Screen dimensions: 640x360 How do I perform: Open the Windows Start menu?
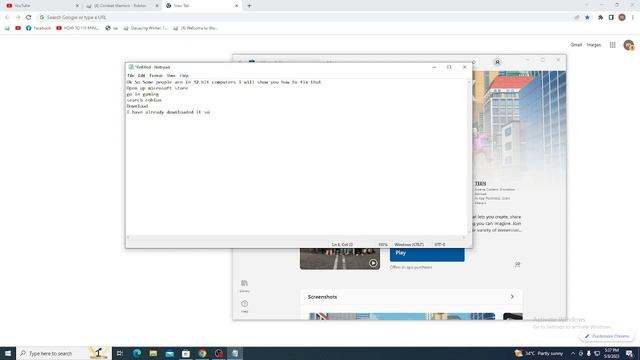coord(8,353)
